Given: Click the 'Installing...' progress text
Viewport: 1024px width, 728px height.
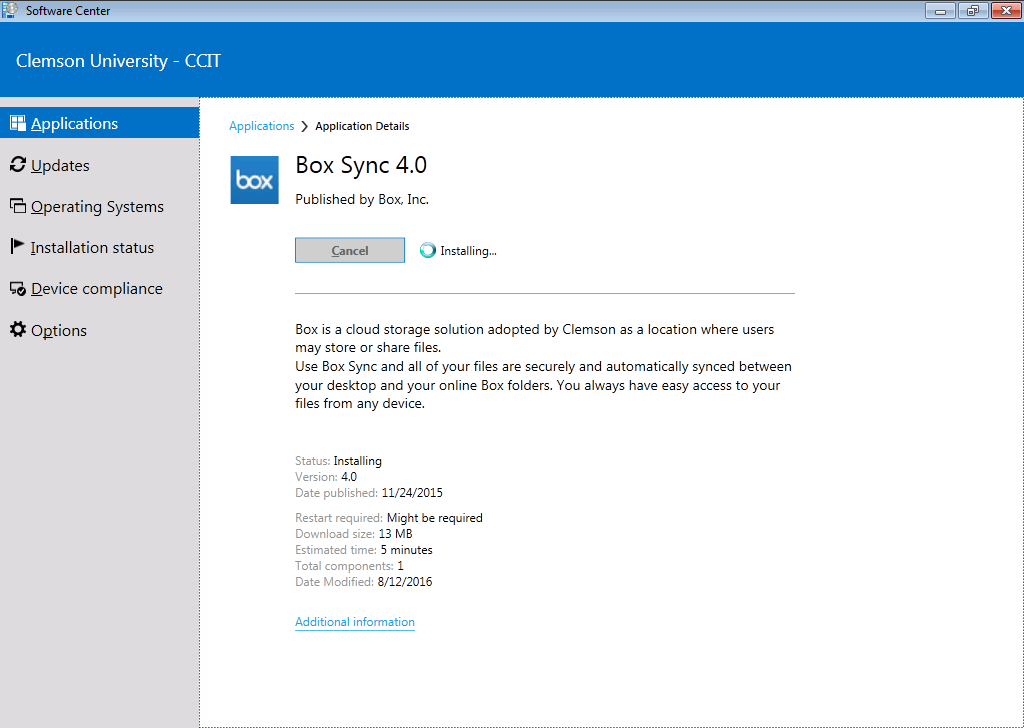Looking at the screenshot, I should click(x=468, y=251).
